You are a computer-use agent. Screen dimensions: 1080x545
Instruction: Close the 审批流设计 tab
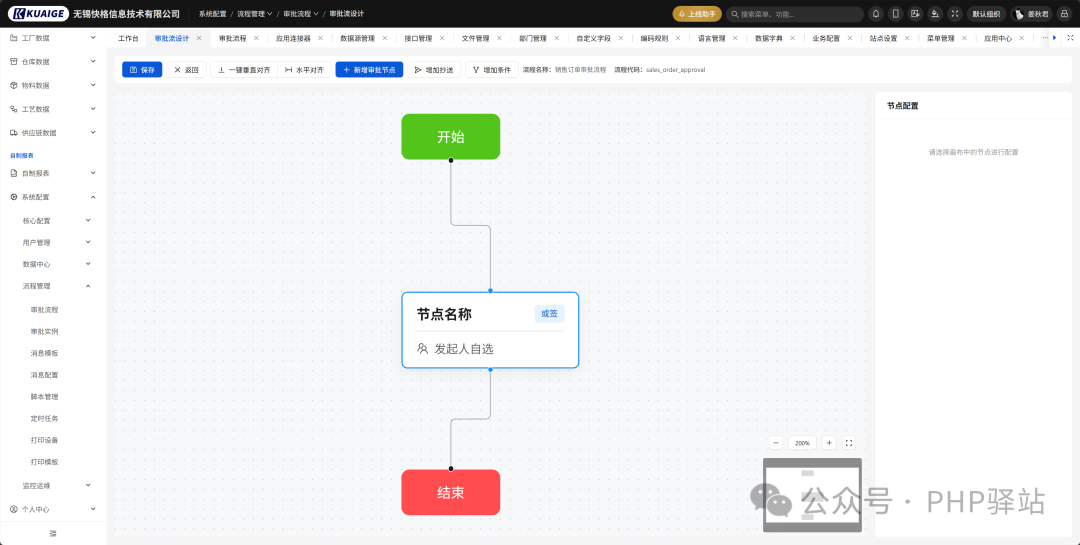199,38
